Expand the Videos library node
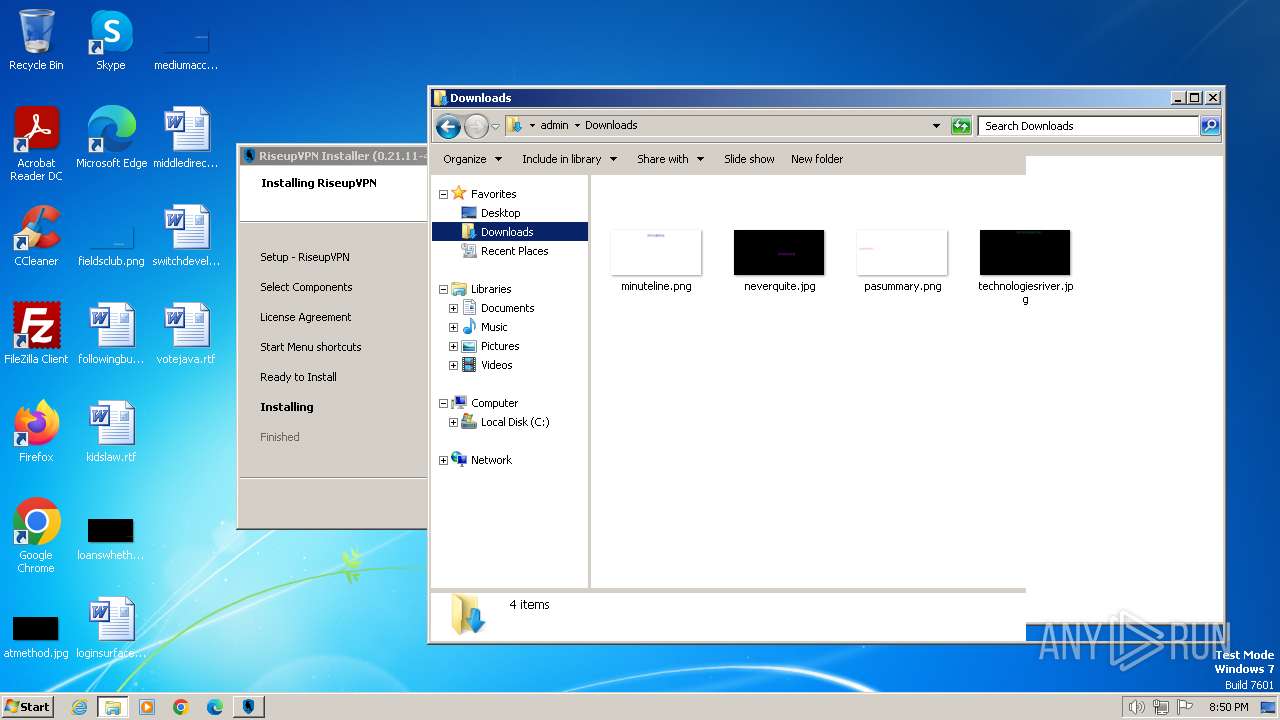Screen dimensions: 1280x720 (453, 365)
